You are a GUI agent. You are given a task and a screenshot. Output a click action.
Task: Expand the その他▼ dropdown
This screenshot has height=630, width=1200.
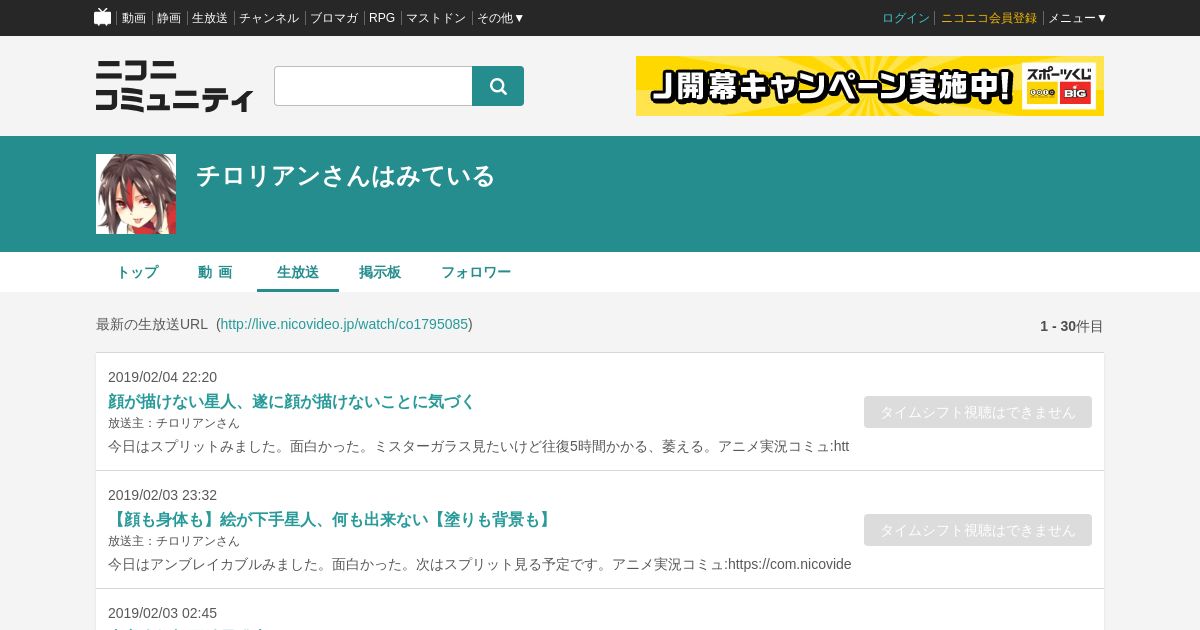click(501, 18)
